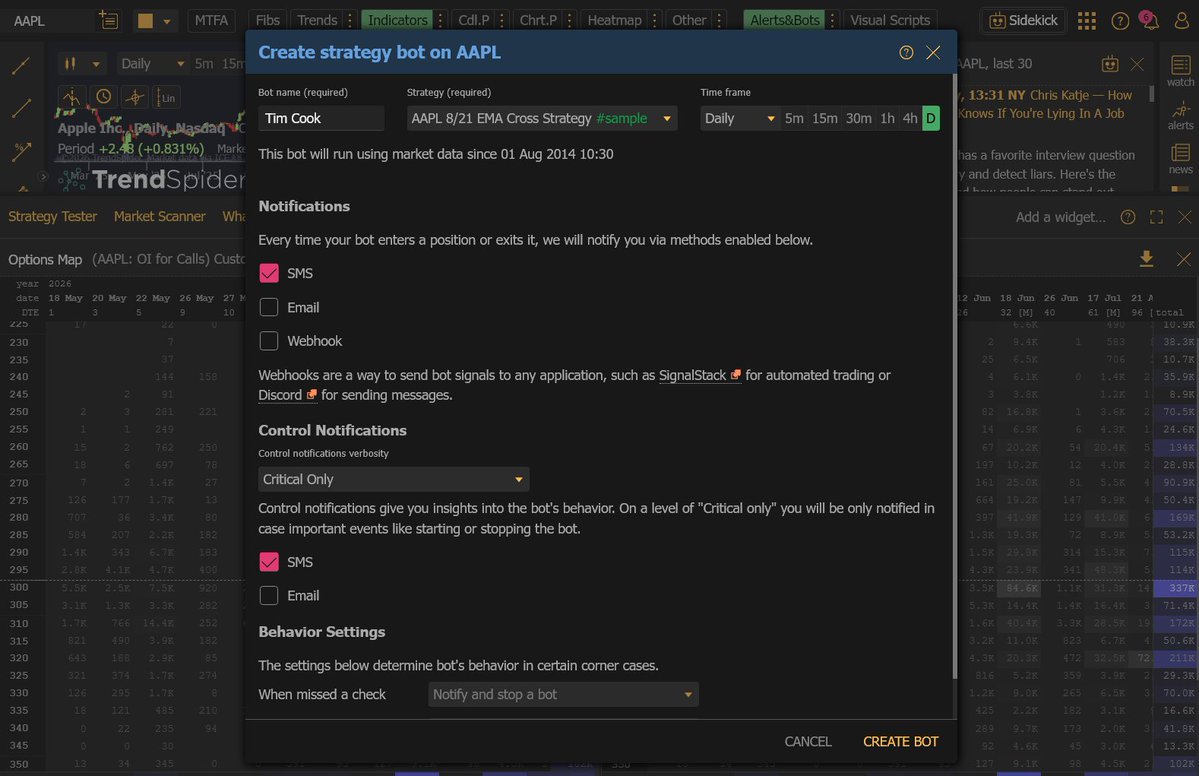Click the add-to-watchlist icon beside AAPL symbol

pyautogui.click(x=109, y=21)
